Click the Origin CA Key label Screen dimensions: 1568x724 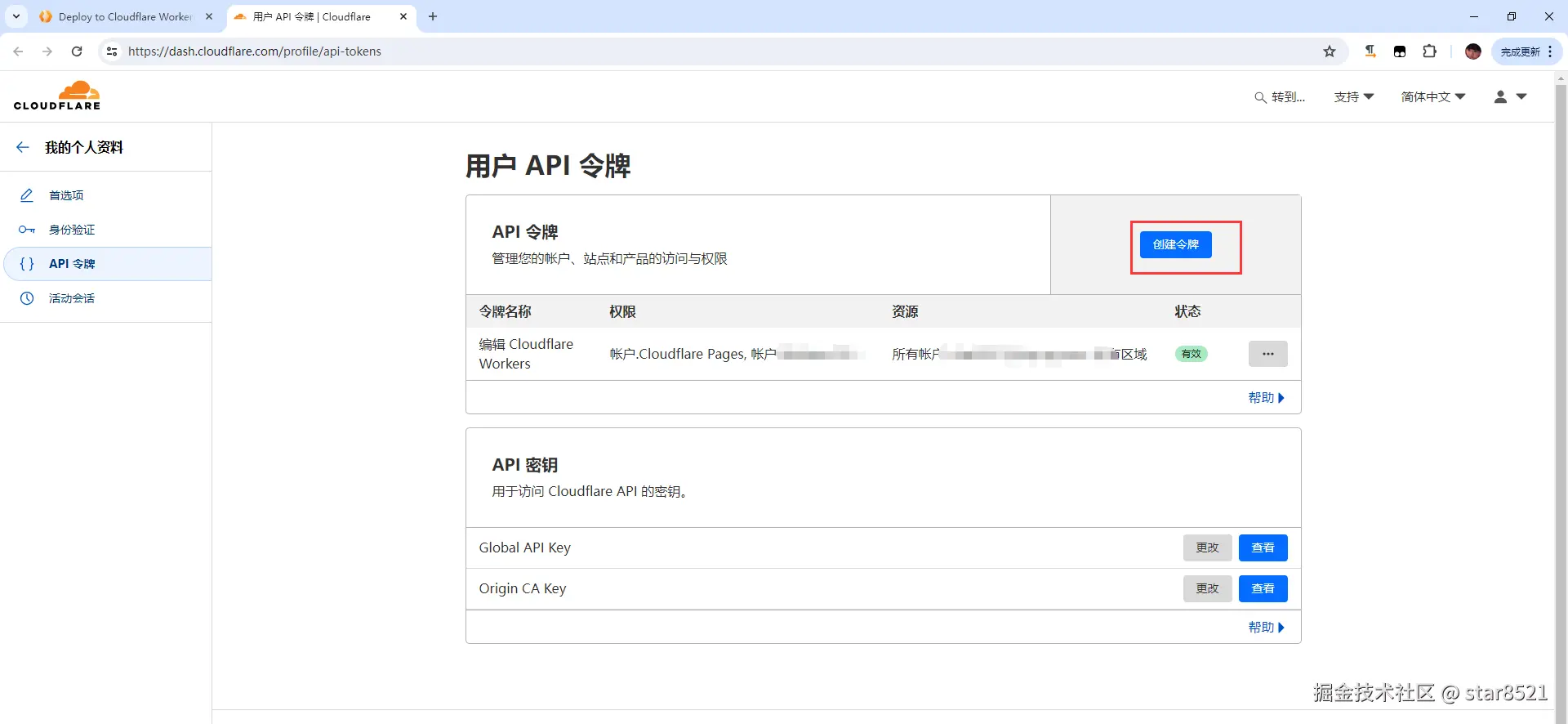tap(522, 588)
